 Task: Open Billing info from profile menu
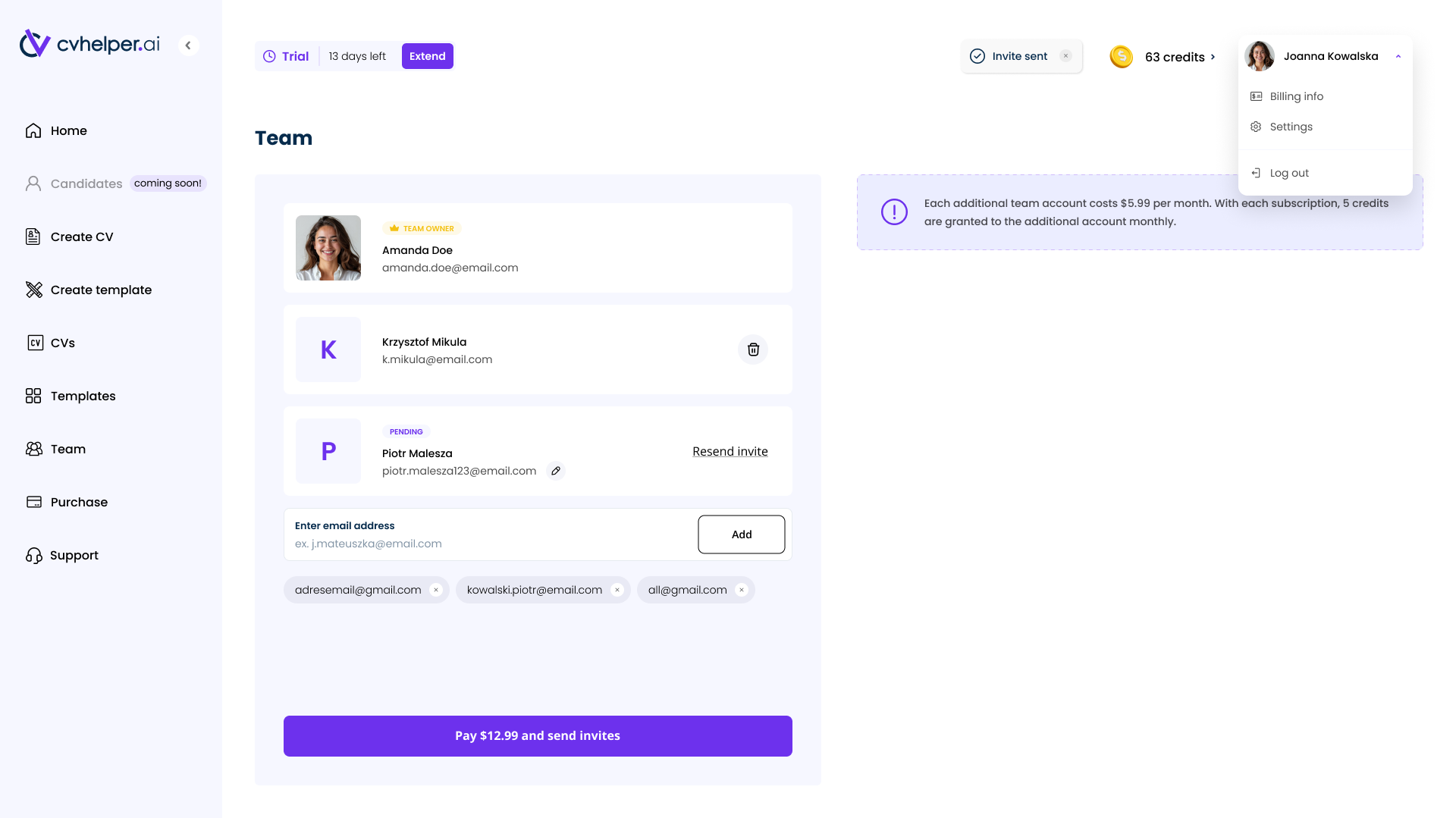tap(1296, 96)
